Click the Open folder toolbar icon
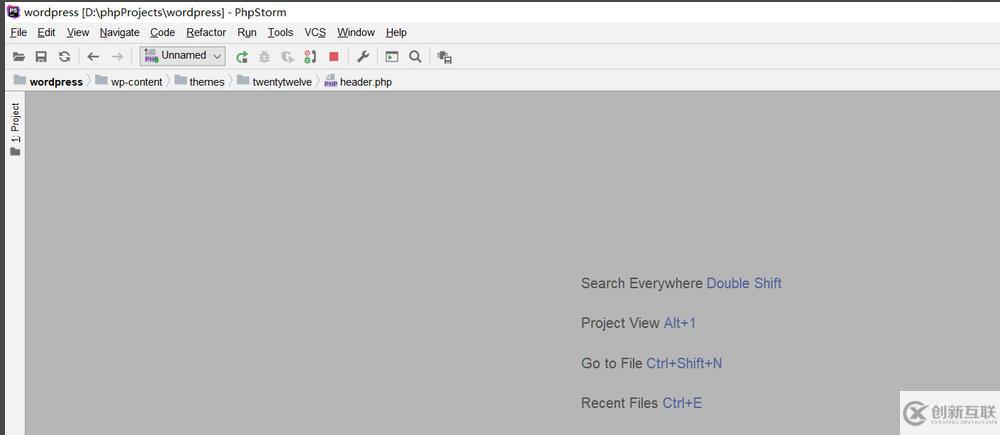This screenshot has height=435, width=1000. 19,57
